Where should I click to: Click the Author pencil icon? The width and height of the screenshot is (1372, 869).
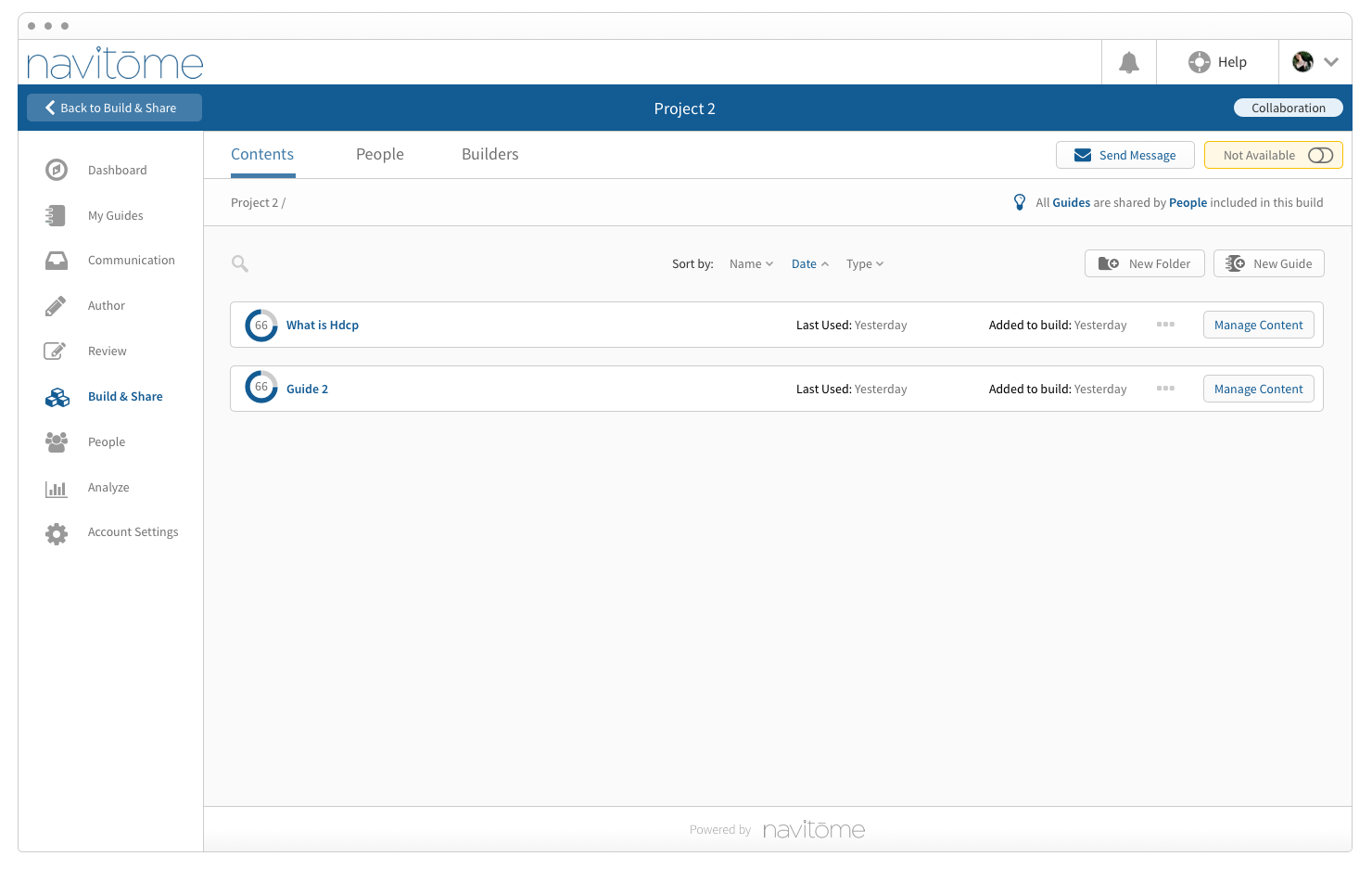click(x=56, y=306)
